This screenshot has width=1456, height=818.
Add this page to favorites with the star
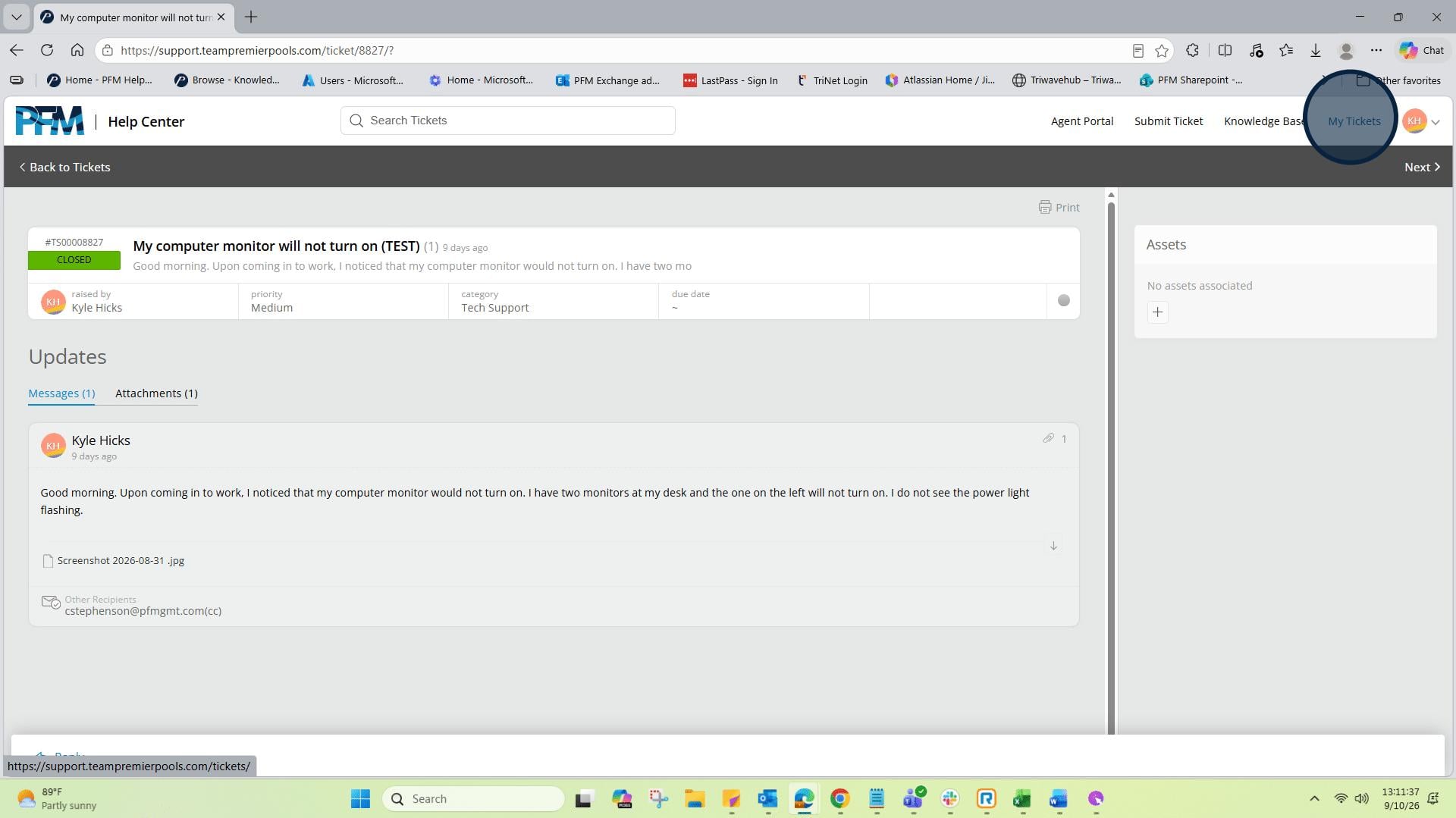(1162, 51)
